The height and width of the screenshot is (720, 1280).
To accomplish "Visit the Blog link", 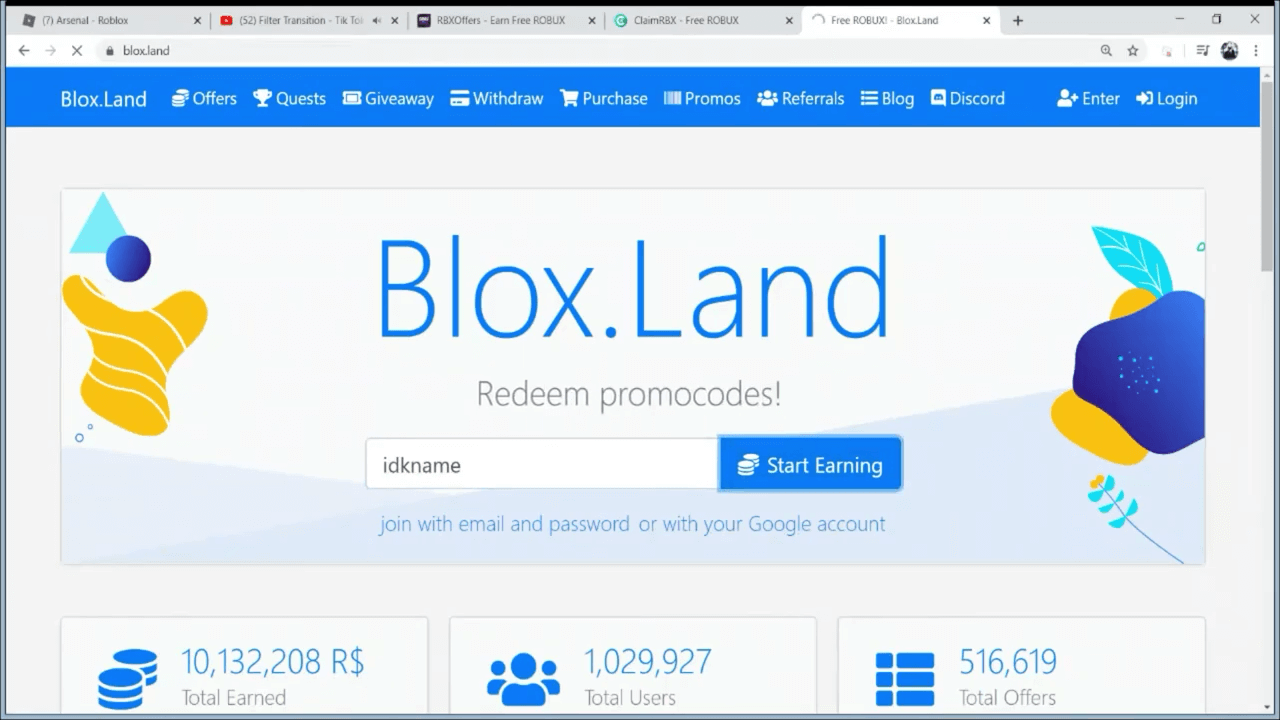I will pos(887,98).
